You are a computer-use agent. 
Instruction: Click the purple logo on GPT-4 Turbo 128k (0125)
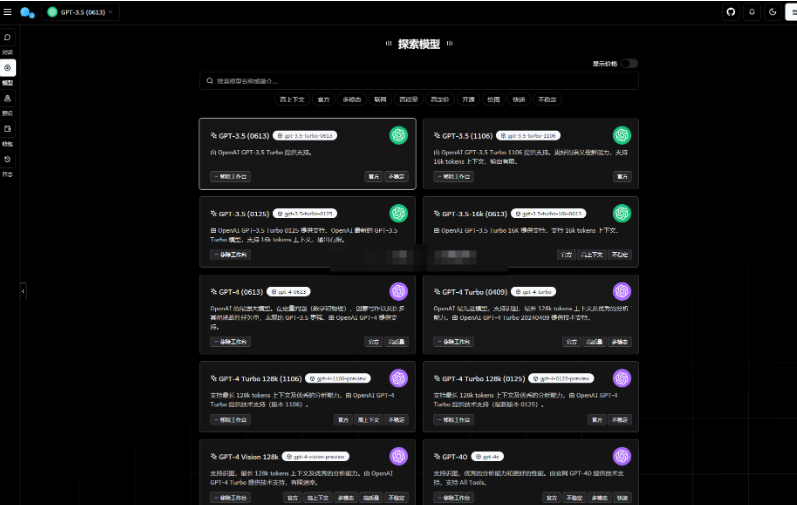pos(622,378)
